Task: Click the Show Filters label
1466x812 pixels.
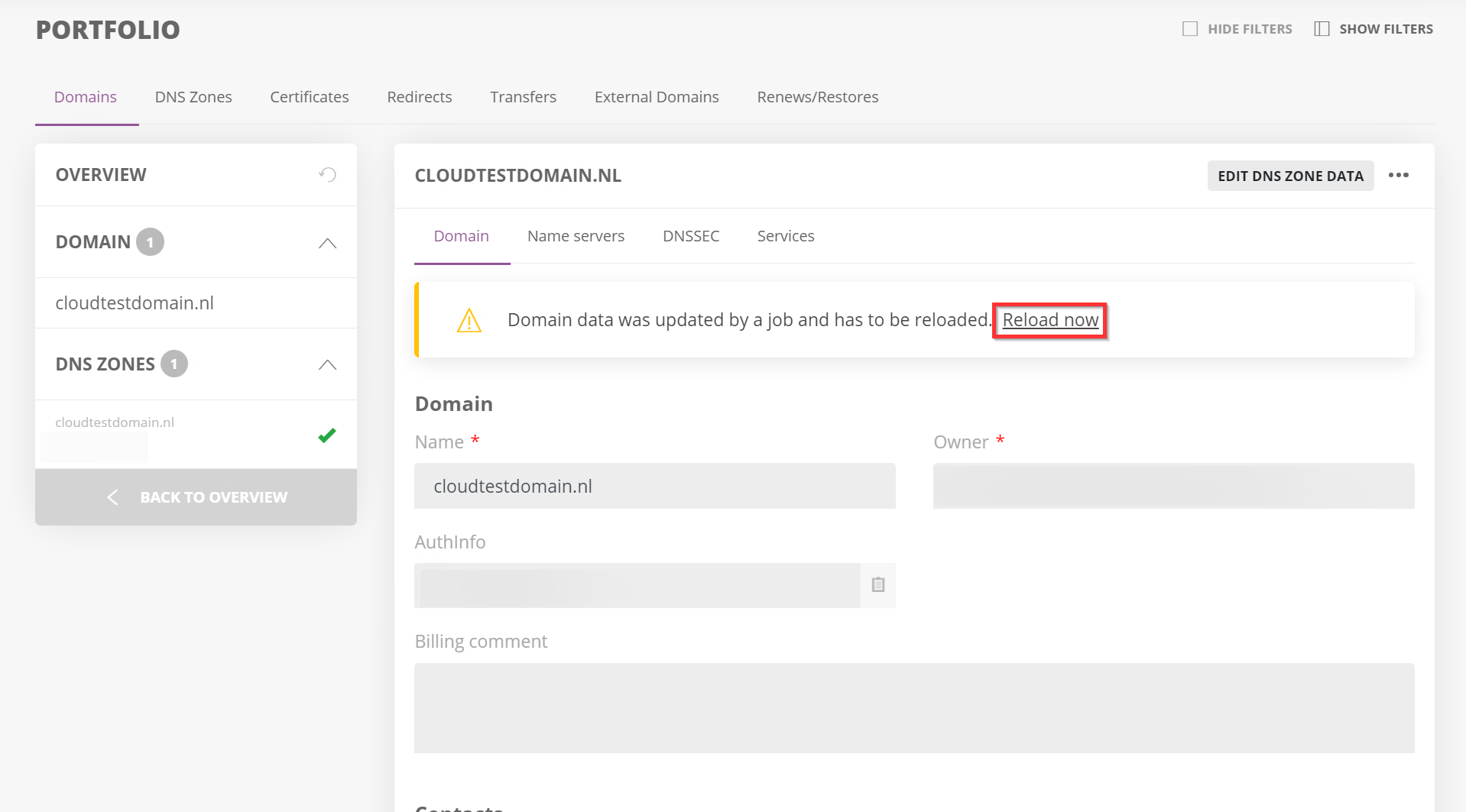Action: [x=1386, y=29]
